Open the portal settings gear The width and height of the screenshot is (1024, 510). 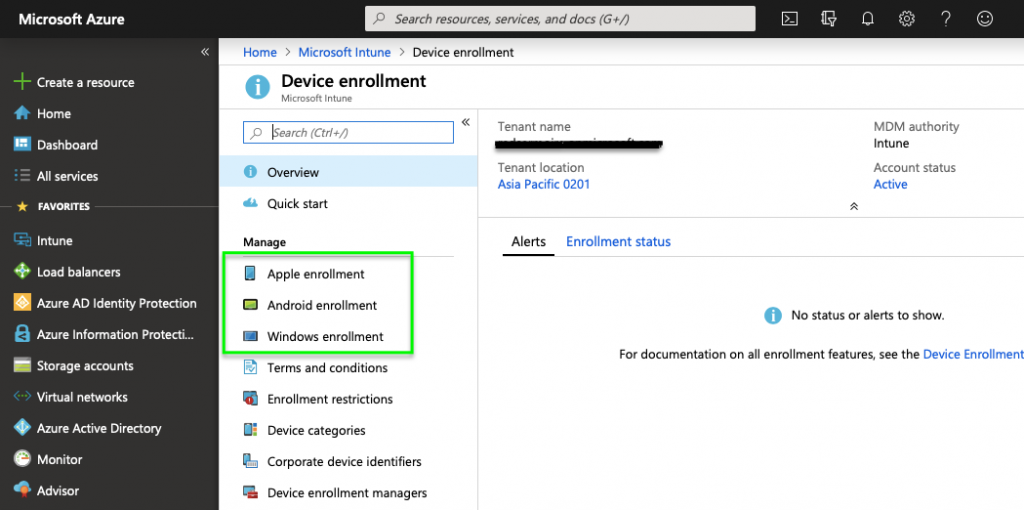[906, 19]
